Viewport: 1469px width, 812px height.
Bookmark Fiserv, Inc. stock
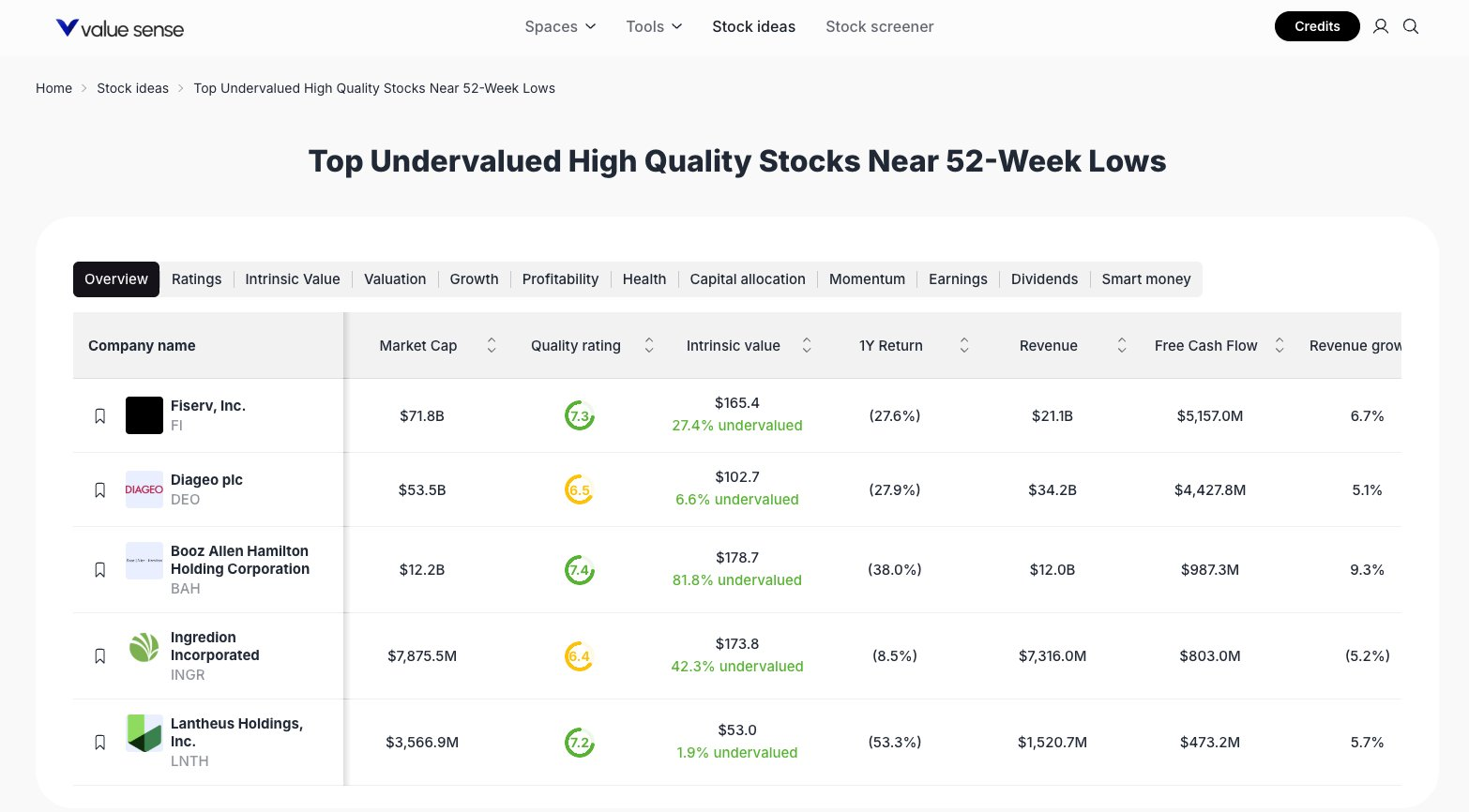pyautogui.click(x=100, y=415)
